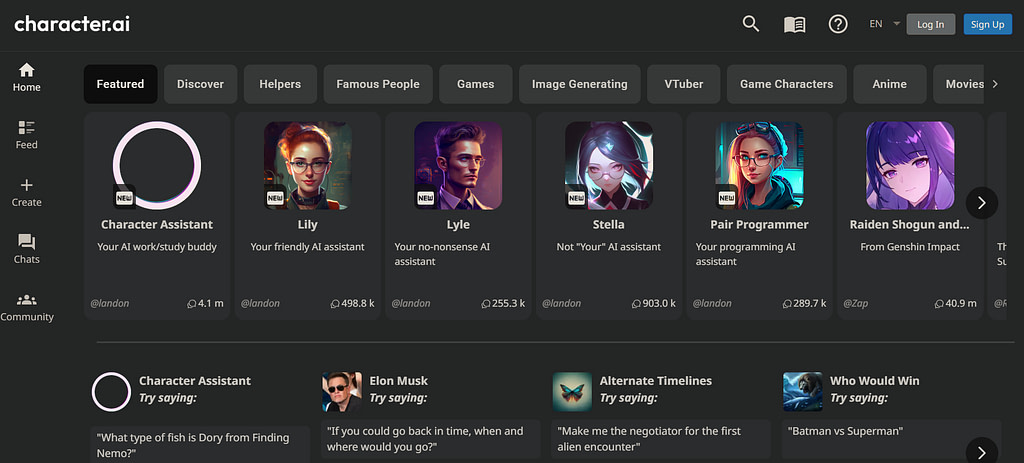Click the Sign Up button

point(987,24)
